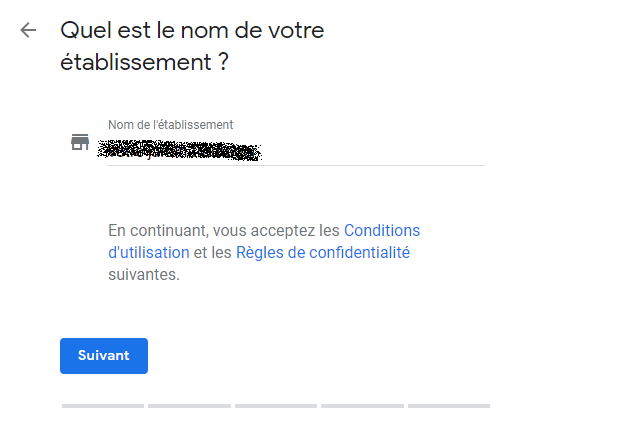Click the "En continuant, vous acceptez les" text
Screen dimensions: 623x448
coord(224,230)
